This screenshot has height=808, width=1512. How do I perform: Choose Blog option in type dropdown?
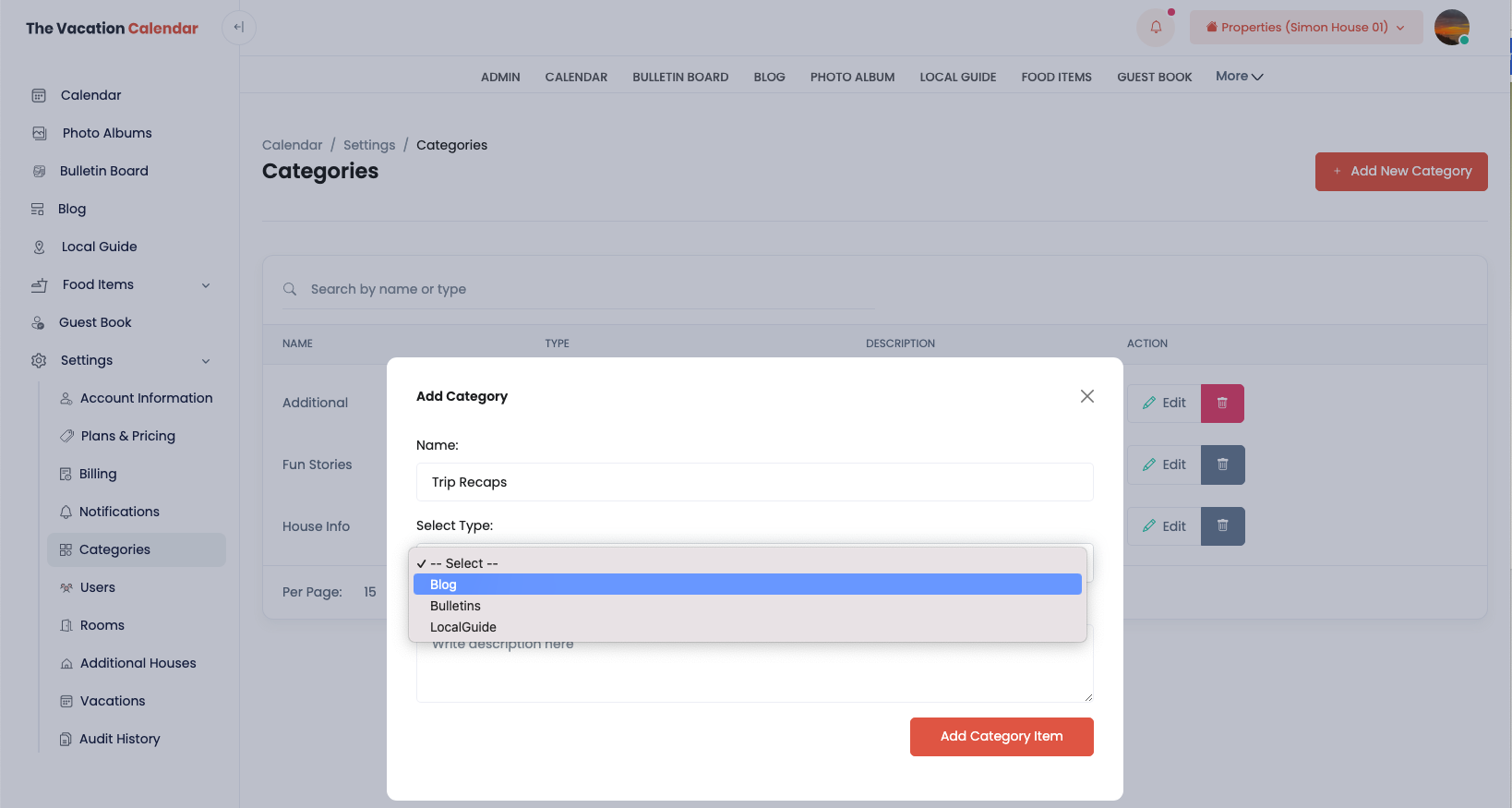pyautogui.click(x=747, y=585)
